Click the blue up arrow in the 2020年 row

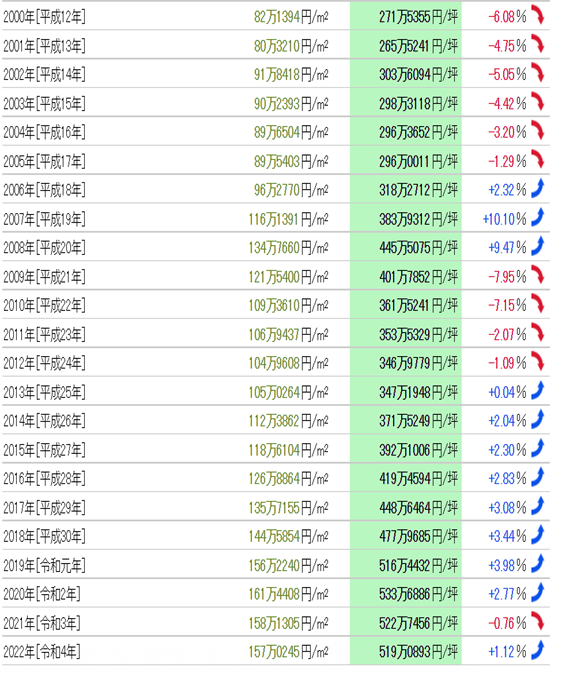pyautogui.click(x=537, y=592)
